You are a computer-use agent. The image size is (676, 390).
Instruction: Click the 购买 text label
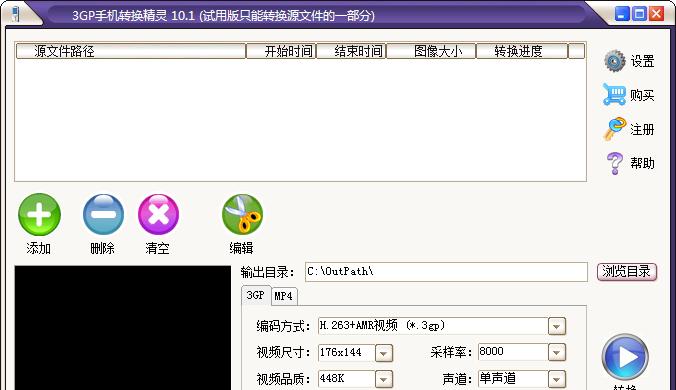tap(642, 95)
